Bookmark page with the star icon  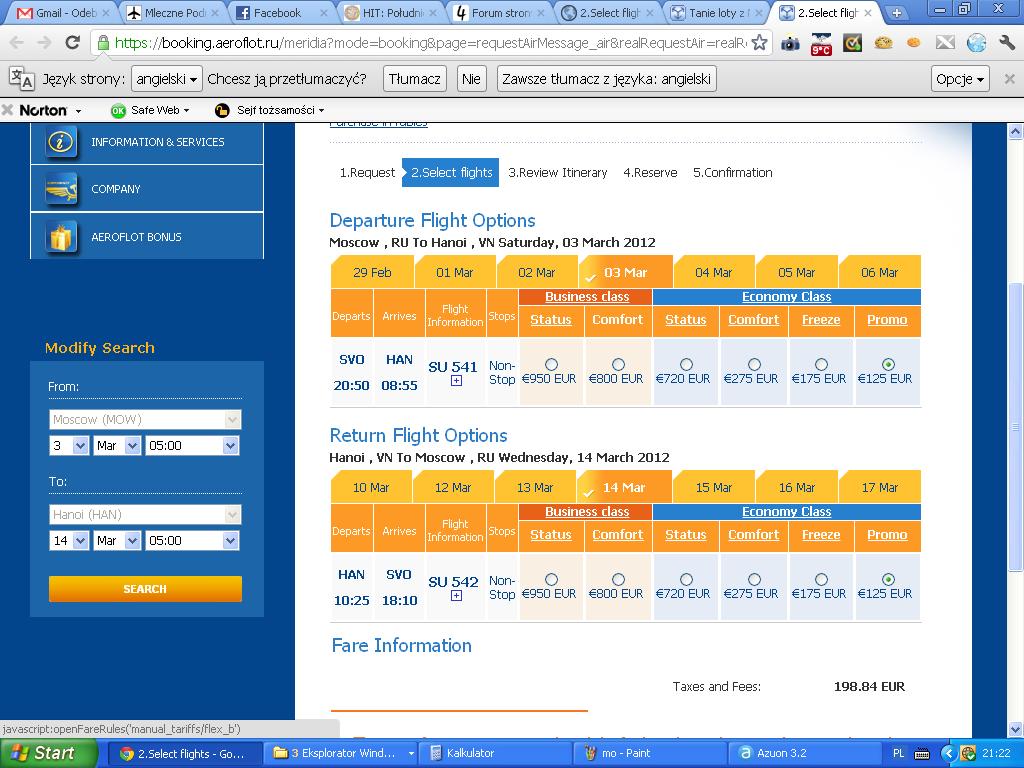point(759,43)
